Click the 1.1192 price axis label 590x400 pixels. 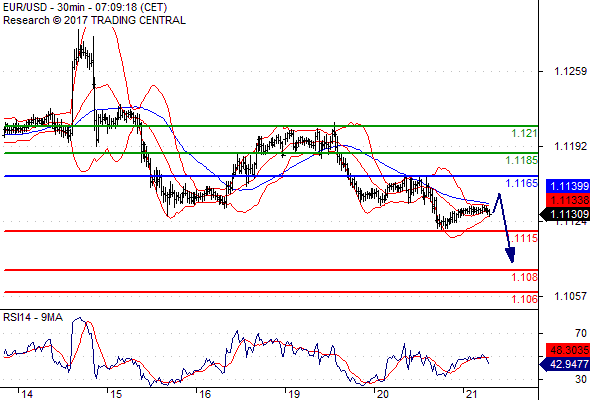tap(570, 146)
